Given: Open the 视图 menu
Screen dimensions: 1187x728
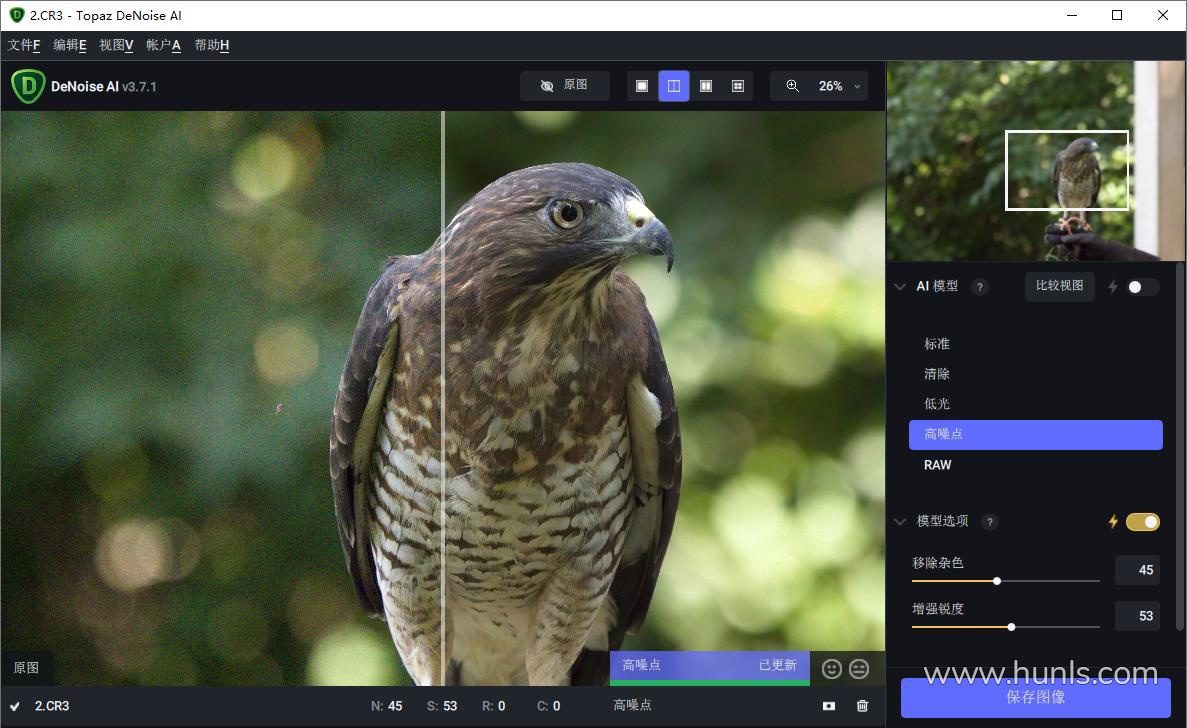Looking at the screenshot, I should click(x=116, y=45).
